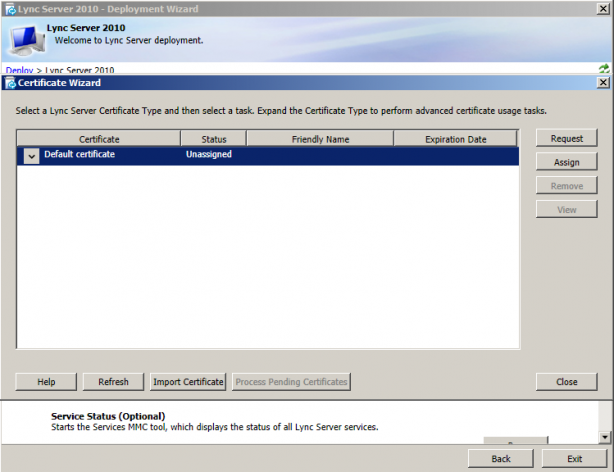Click Friendly Name column header
The width and height of the screenshot is (614, 472).
coord(320,139)
